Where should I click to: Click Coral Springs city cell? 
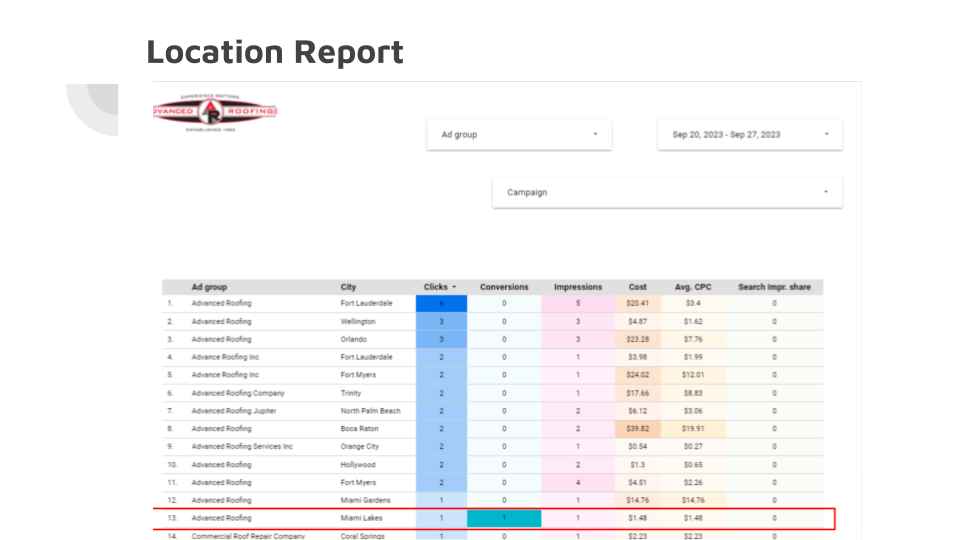(362, 536)
